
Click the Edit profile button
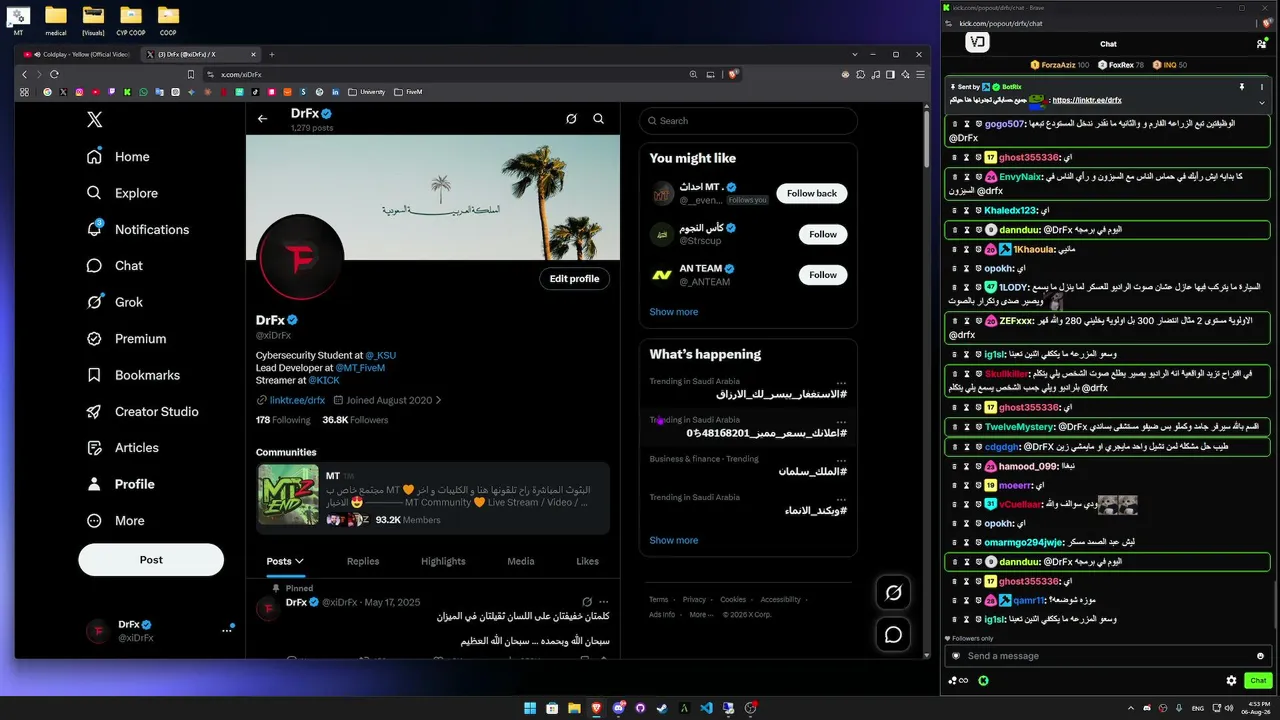tap(574, 279)
